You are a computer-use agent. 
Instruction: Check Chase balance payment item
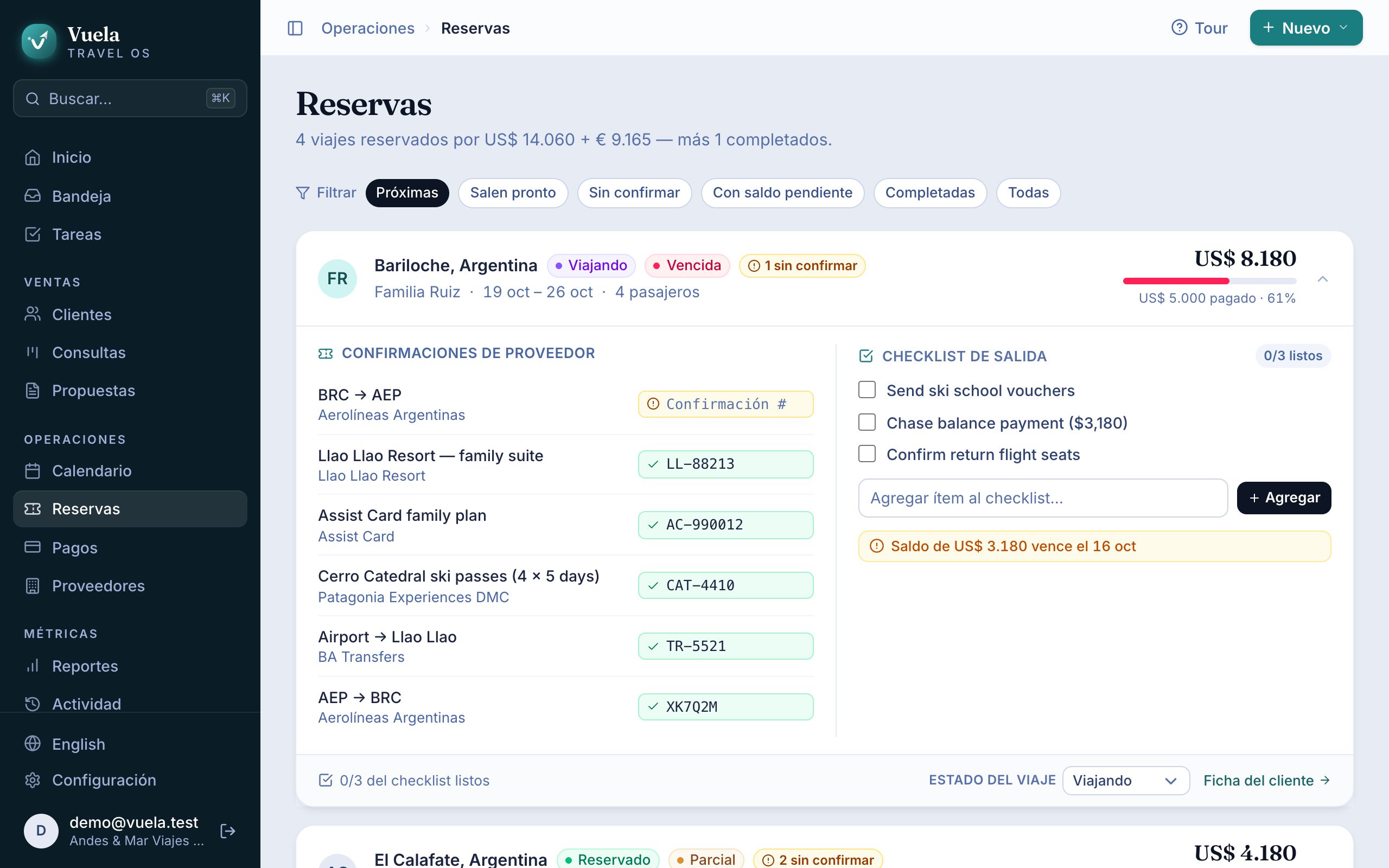(866, 422)
